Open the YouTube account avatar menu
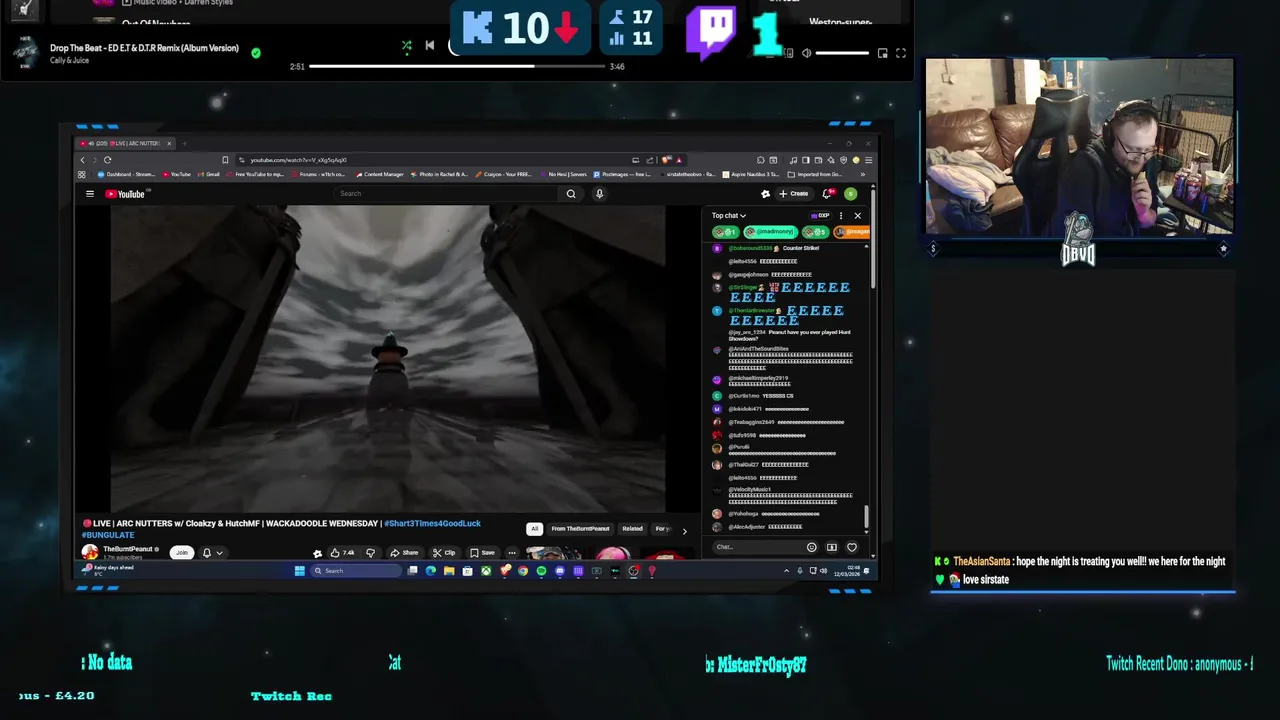This screenshot has height=720, width=1280. pos(850,194)
